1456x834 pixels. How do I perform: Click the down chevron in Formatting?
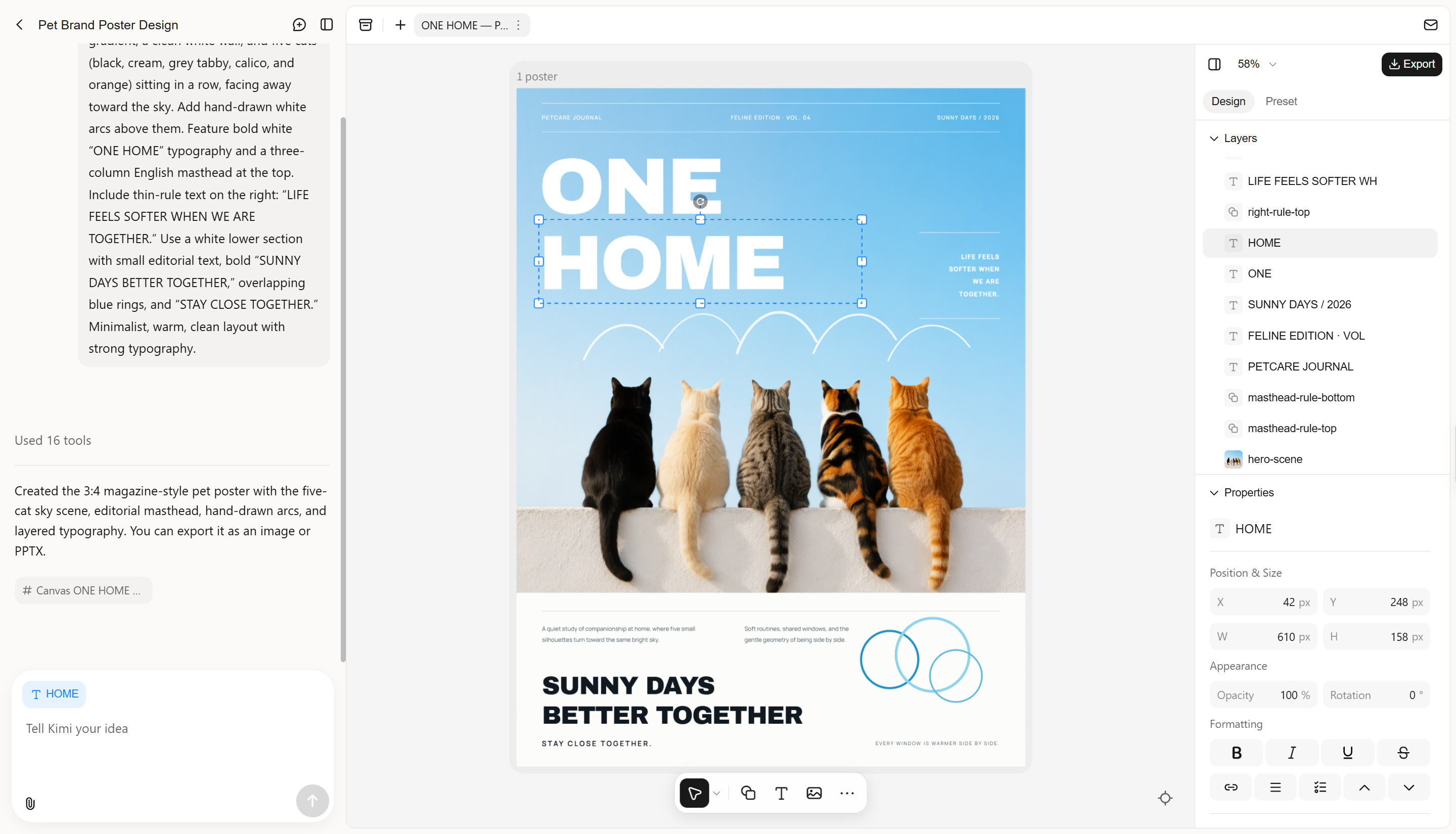1408,787
